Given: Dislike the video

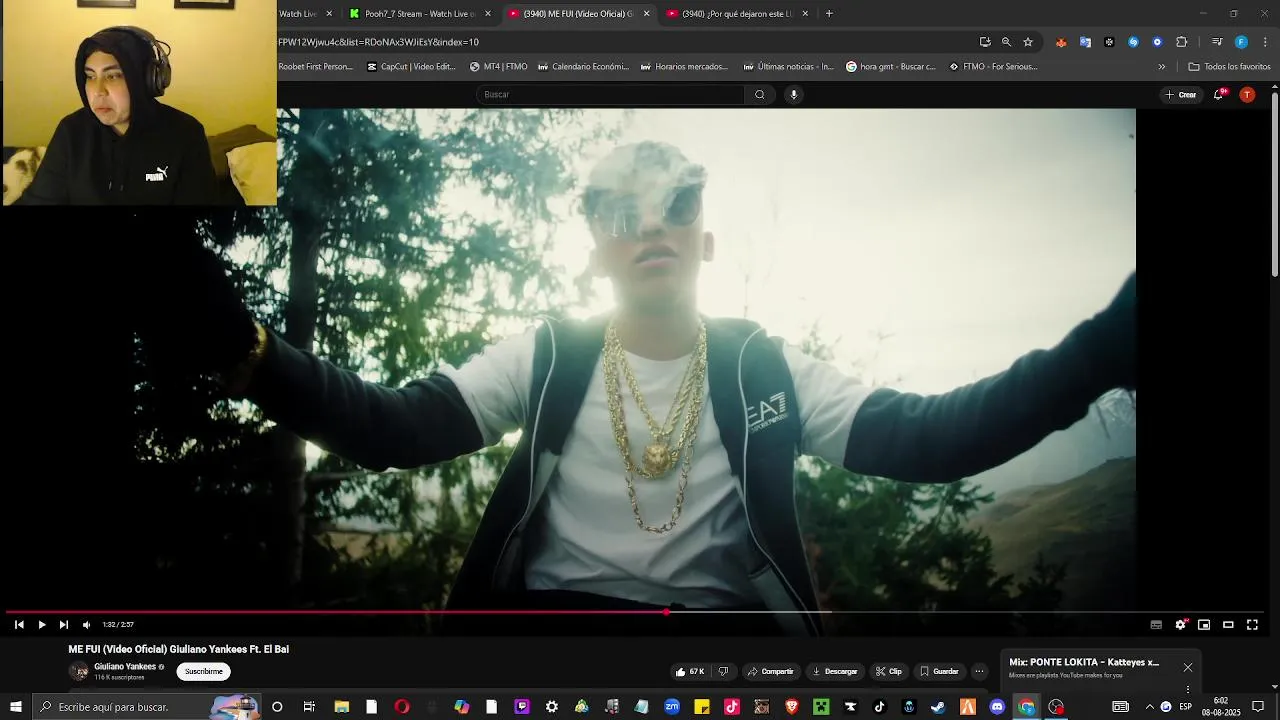Looking at the screenshot, I should click(x=723, y=672).
